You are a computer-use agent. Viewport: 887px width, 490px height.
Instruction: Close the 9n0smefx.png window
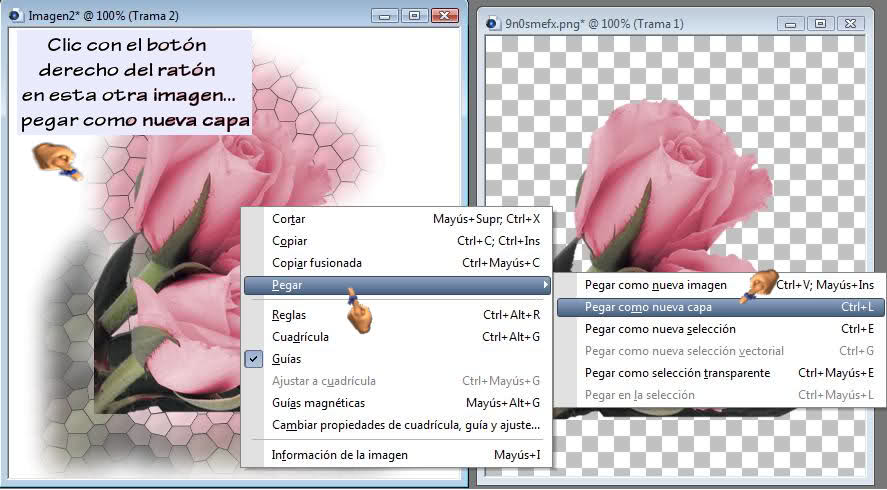(x=850, y=24)
